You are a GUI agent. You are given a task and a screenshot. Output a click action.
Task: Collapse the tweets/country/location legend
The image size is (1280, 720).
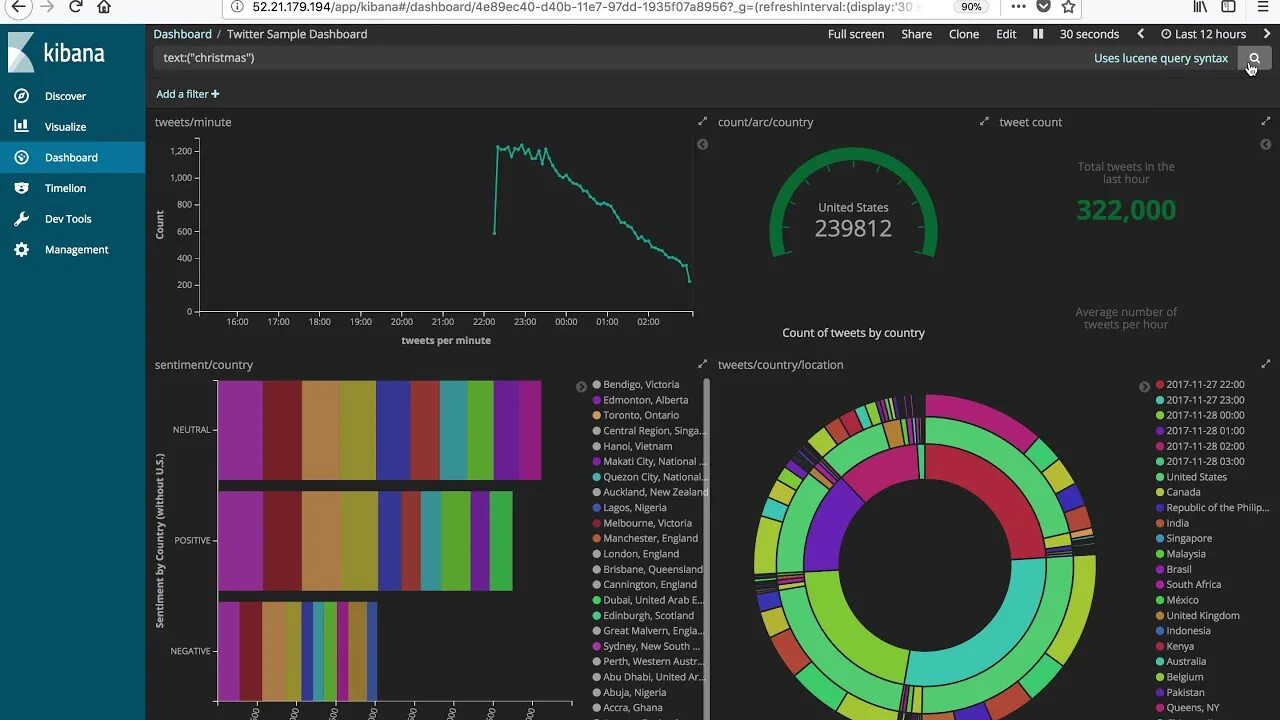coord(1145,387)
